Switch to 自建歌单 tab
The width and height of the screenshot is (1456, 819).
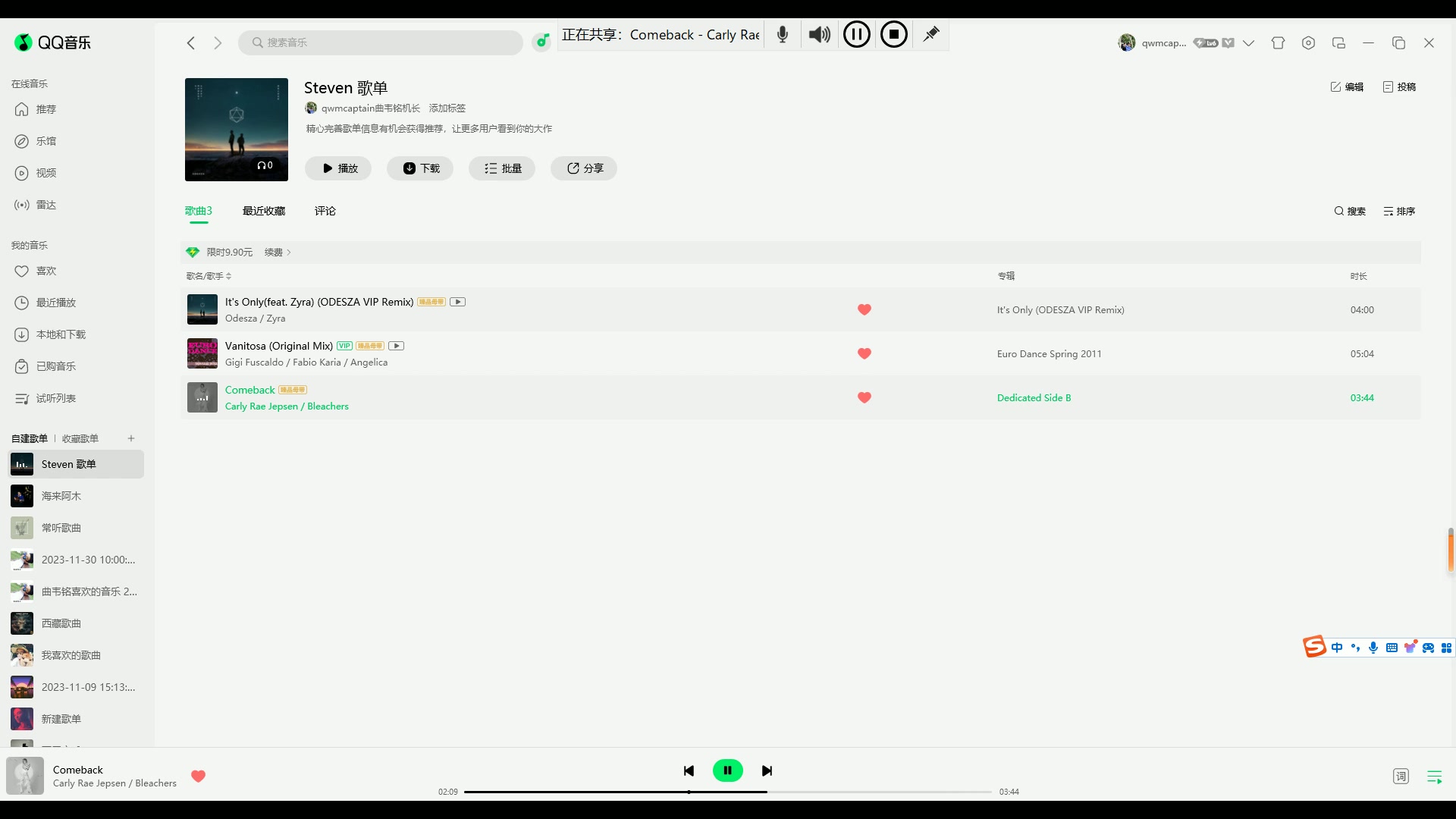coord(30,438)
